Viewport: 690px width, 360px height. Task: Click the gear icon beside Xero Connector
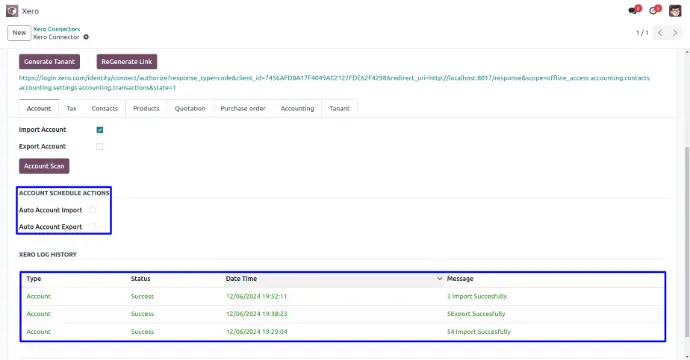(x=86, y=37)
